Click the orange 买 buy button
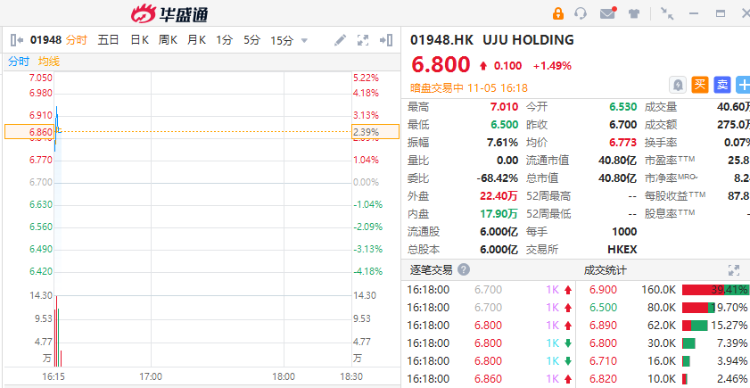The height and width of the screenshot is (388, 750). (700, 85)
